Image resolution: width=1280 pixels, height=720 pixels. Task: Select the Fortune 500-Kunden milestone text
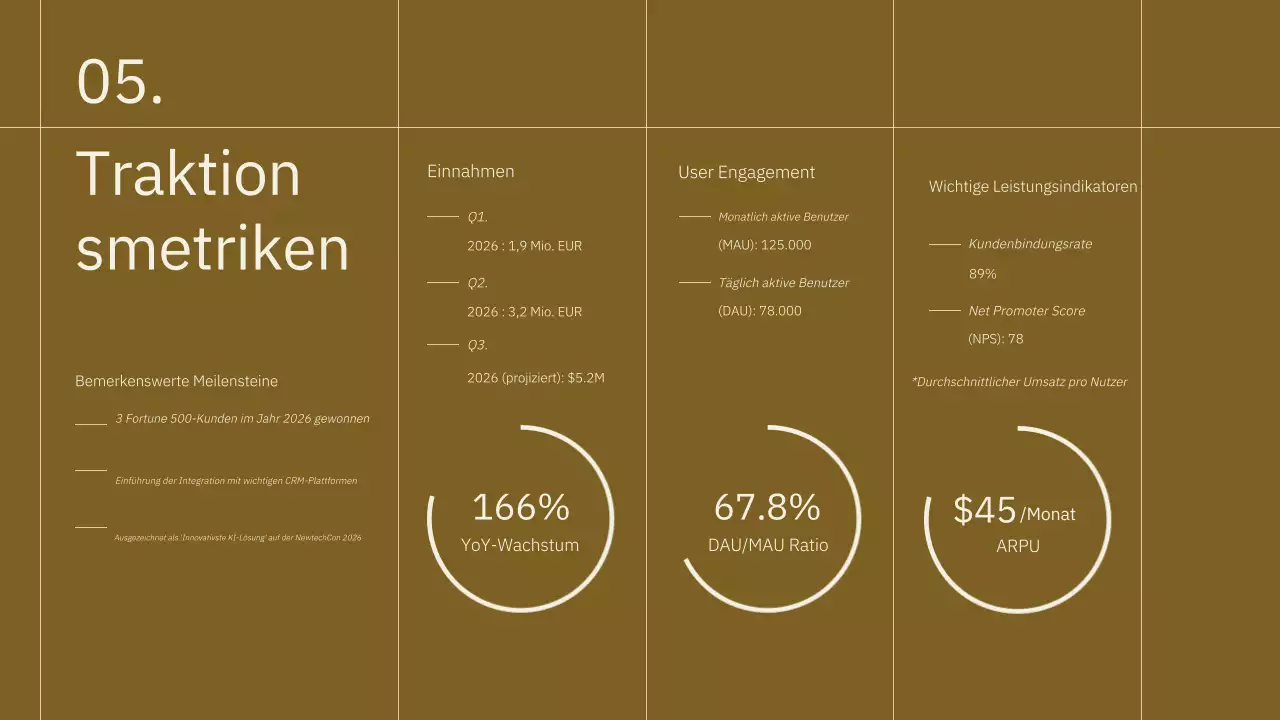coord(242,419)
